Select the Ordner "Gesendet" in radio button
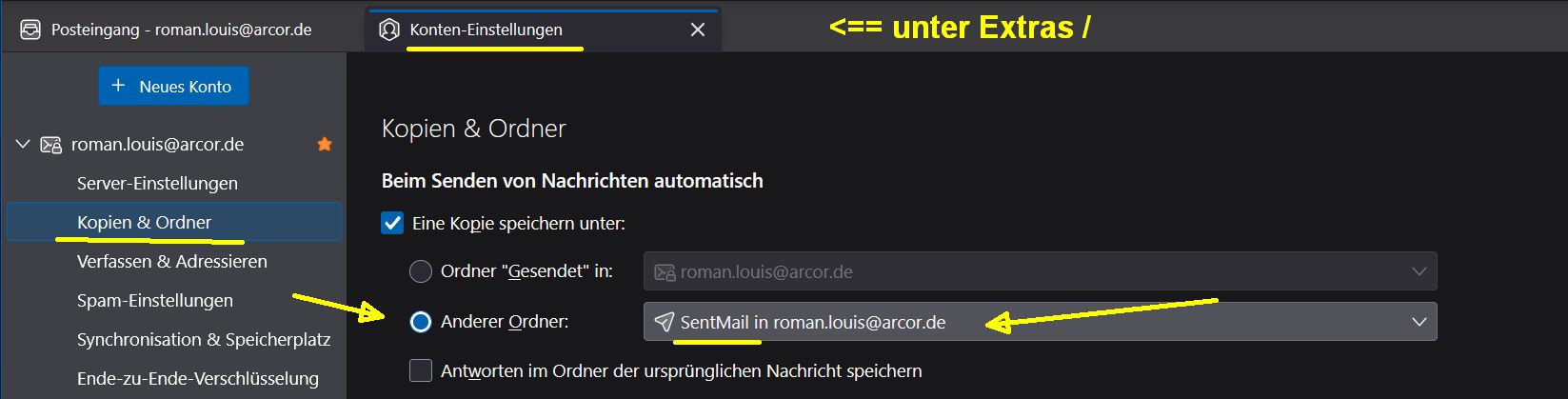 point(421,272)
